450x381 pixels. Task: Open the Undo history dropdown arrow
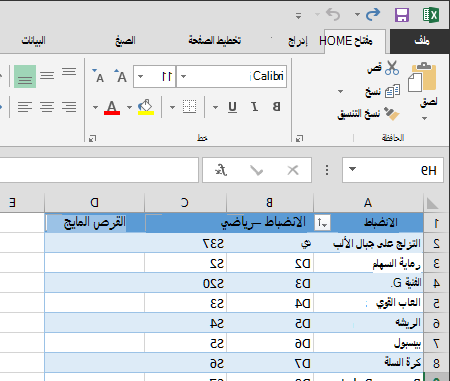317,14
